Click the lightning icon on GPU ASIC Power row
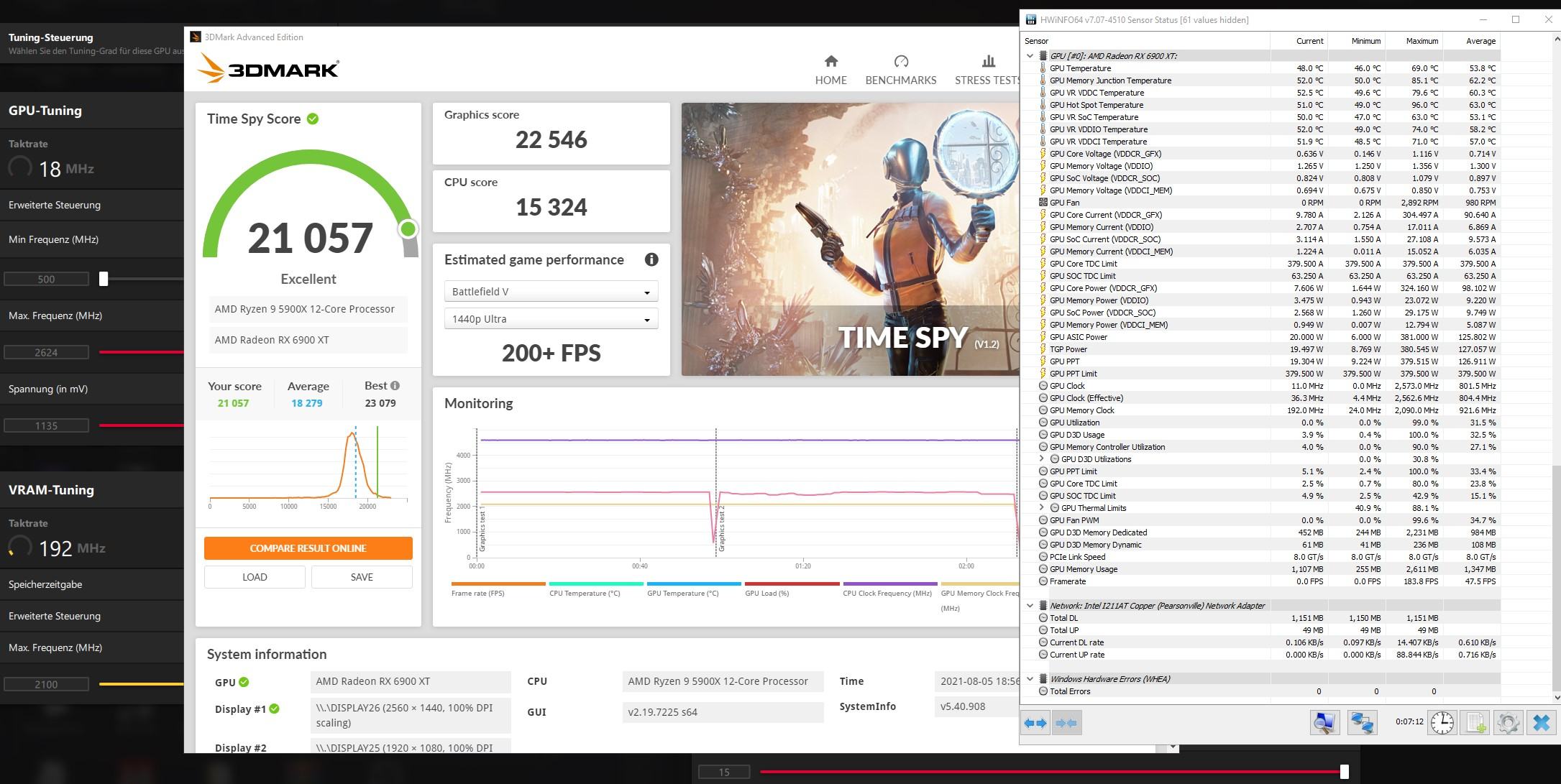 coord(1043,337)
